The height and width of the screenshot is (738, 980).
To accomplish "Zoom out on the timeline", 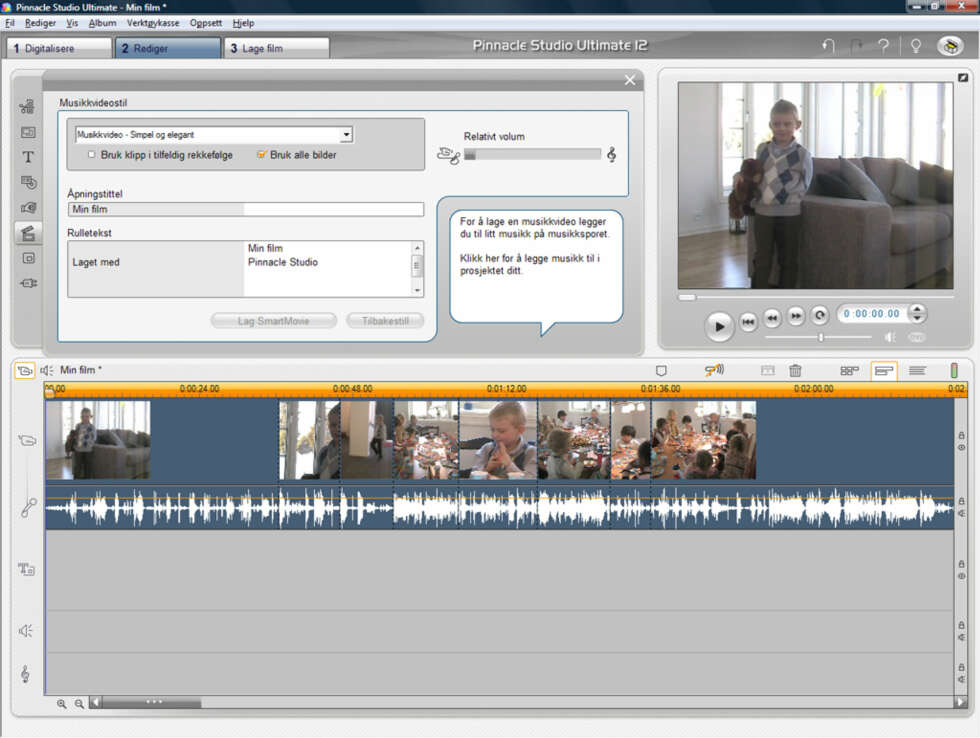I will pyautogui.click(x=79, y=703).
